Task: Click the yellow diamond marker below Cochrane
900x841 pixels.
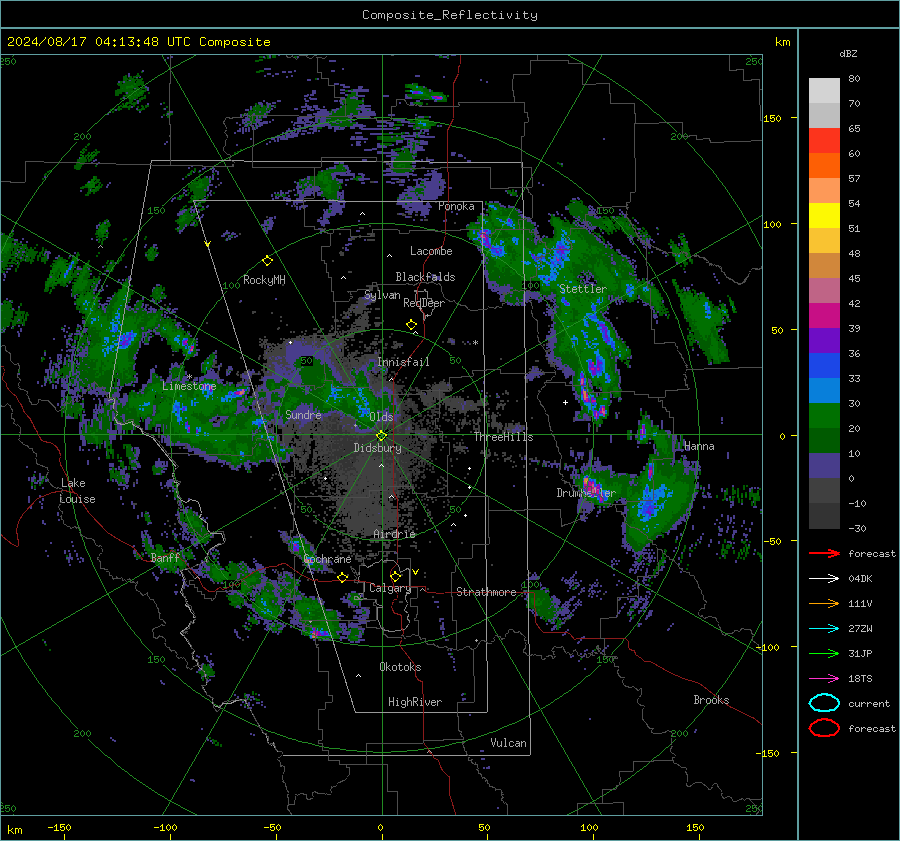Action: point(343,577)
